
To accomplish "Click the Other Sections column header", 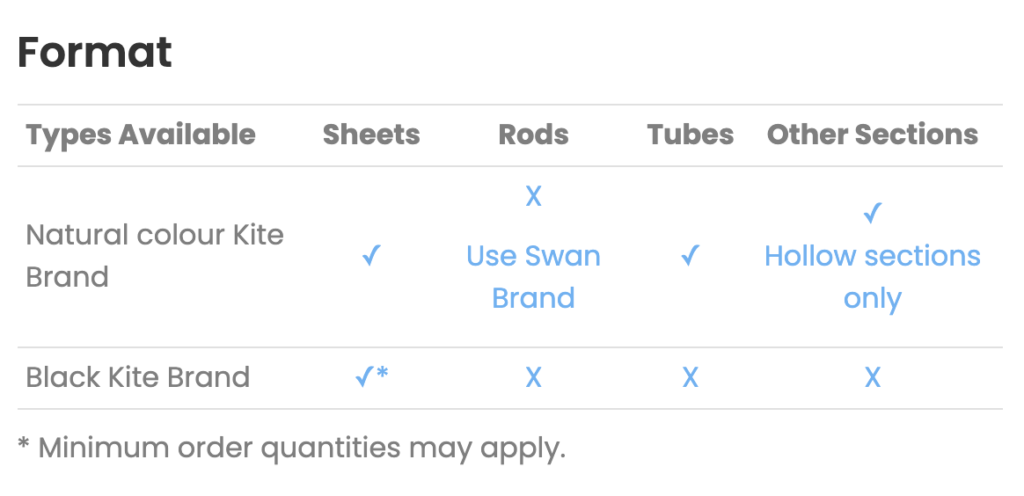I will (x=872, y=134).
